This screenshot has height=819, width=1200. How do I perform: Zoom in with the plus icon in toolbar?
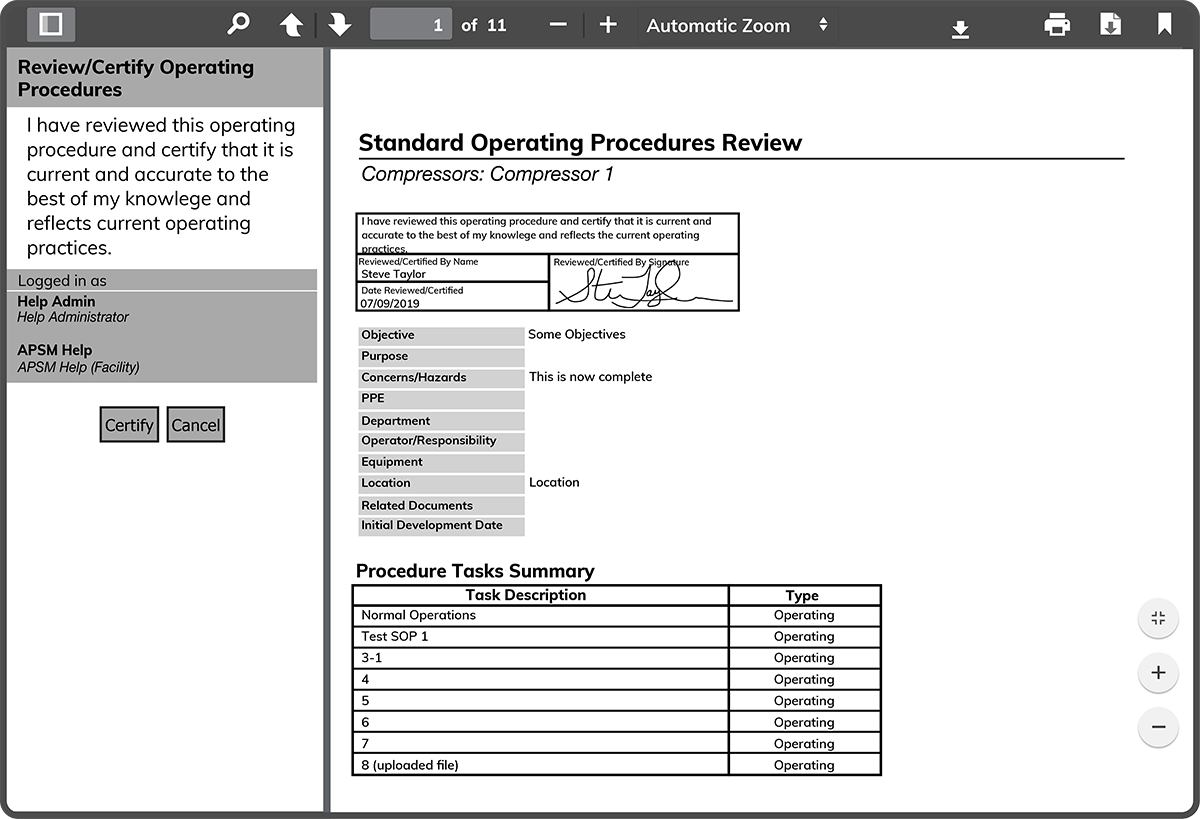[x=608, y=25]
